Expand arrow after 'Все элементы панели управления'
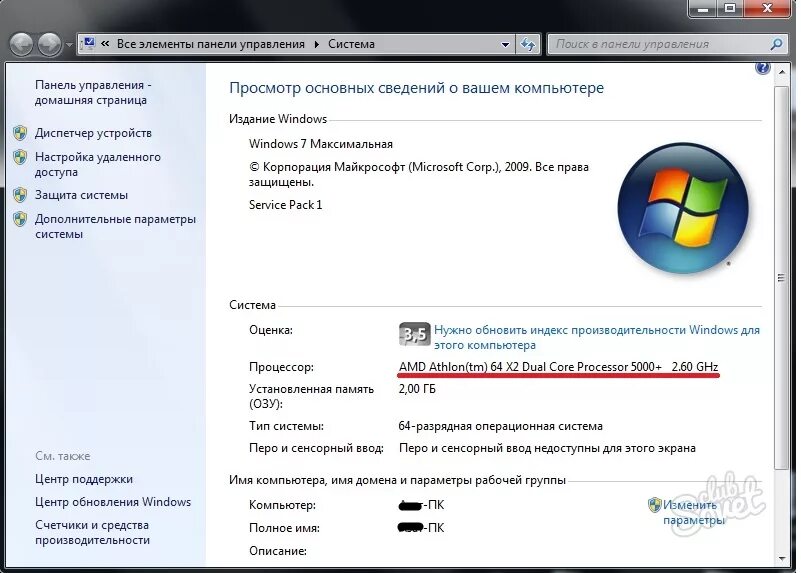 point(317,44)
